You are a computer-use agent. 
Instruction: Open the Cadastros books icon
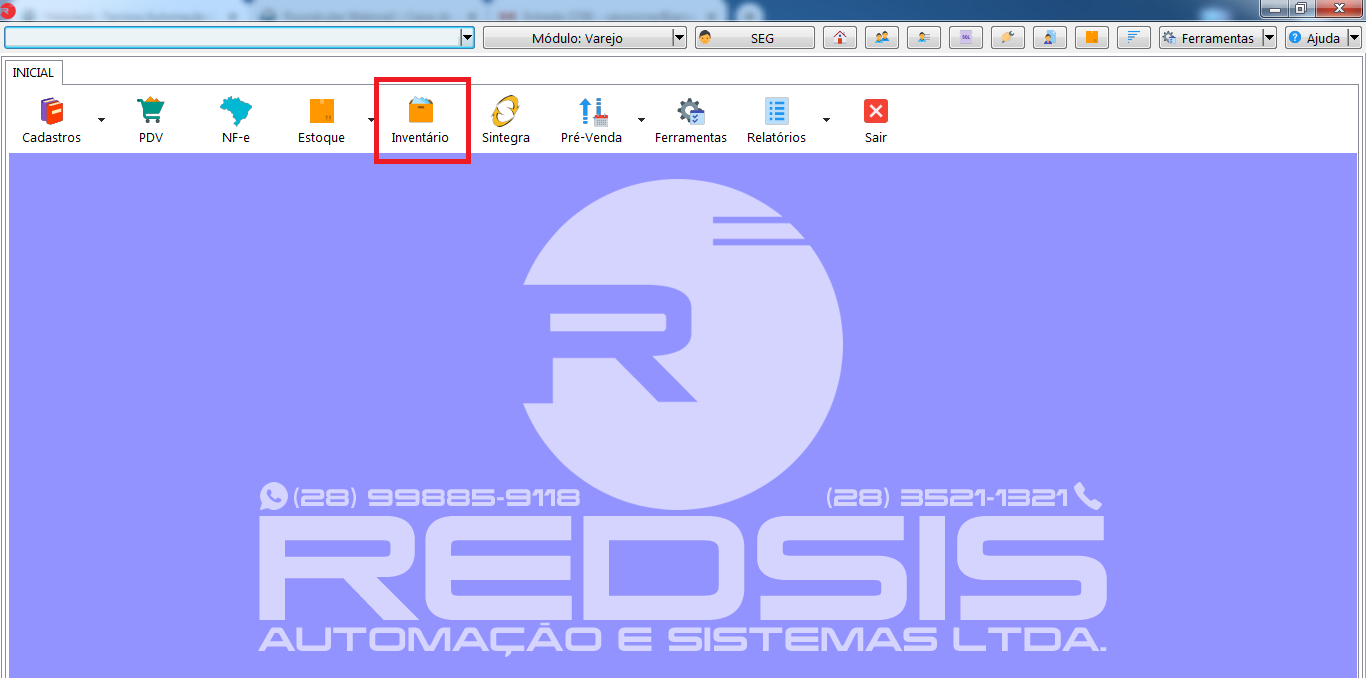pos(51,111)
